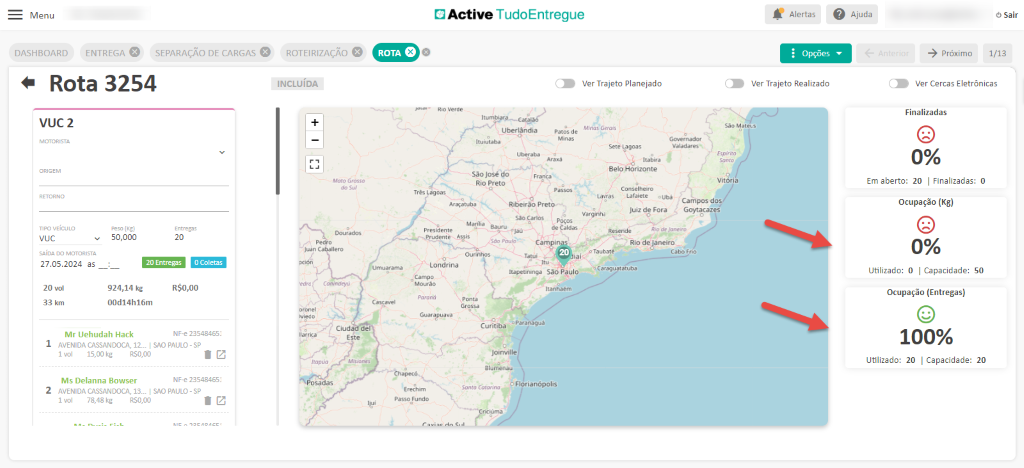This screenshot has height=468, width=1024.
Task: Open Ms Delanna Bowser customer link
Action: pos(99,380)
